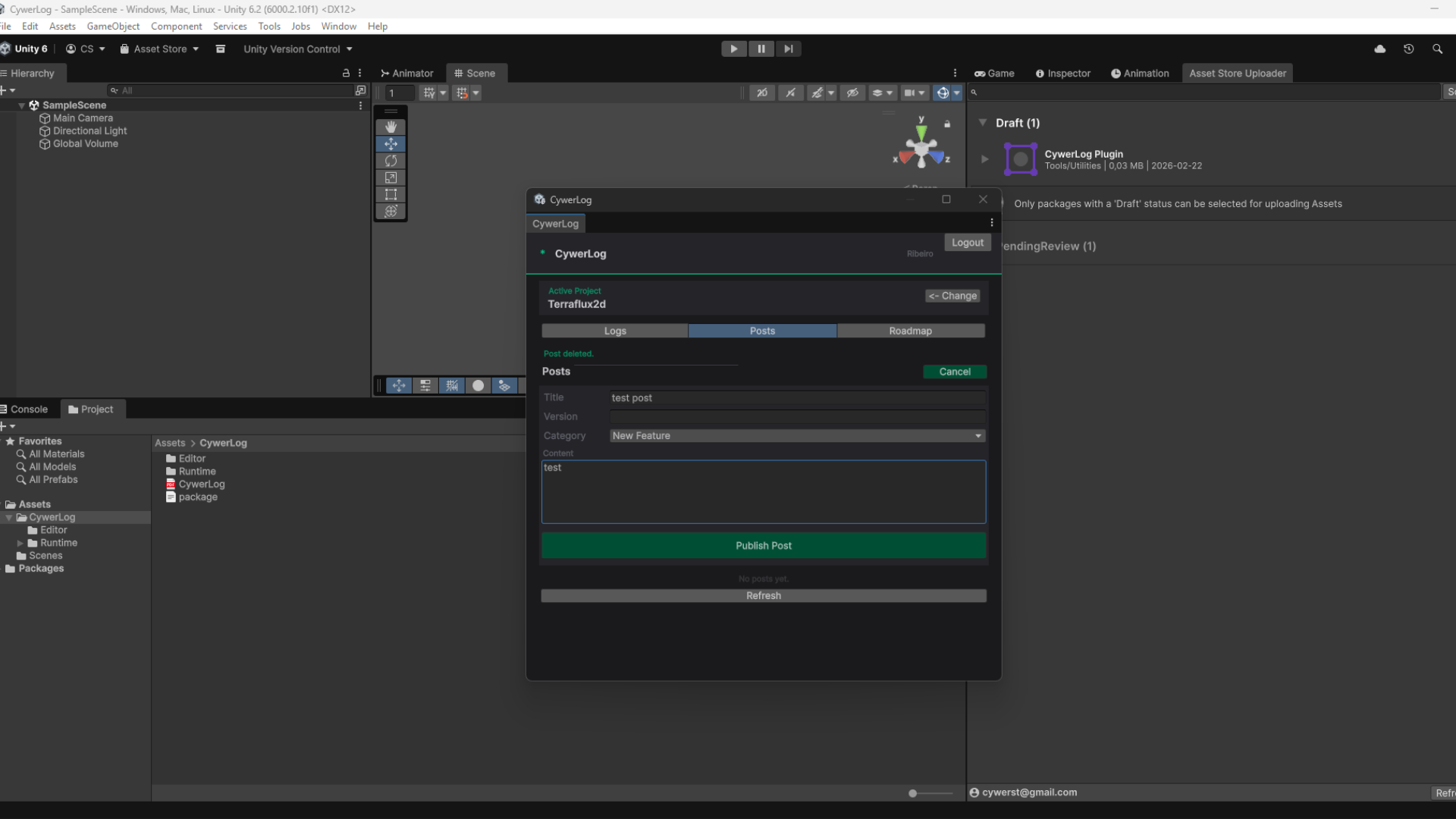Select the Scale tool

391,177
